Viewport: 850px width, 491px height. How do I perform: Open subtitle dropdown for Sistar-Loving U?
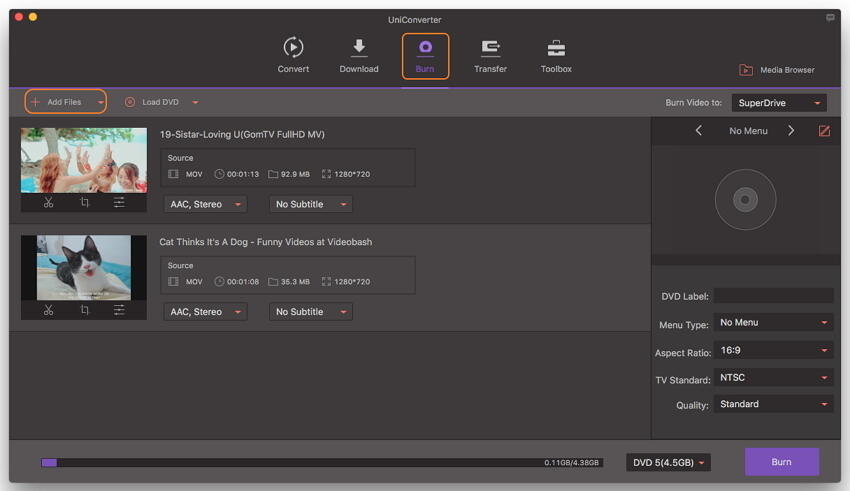[x=311, y=204]
